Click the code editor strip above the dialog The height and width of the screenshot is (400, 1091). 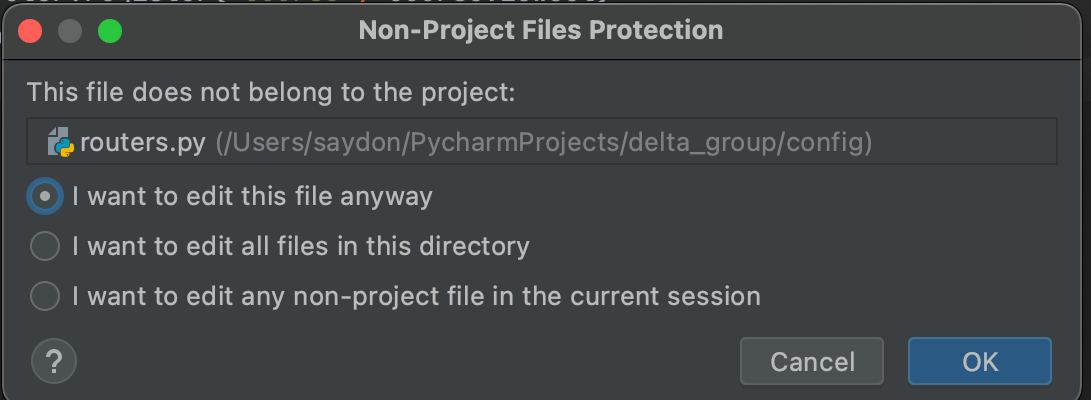546,2
